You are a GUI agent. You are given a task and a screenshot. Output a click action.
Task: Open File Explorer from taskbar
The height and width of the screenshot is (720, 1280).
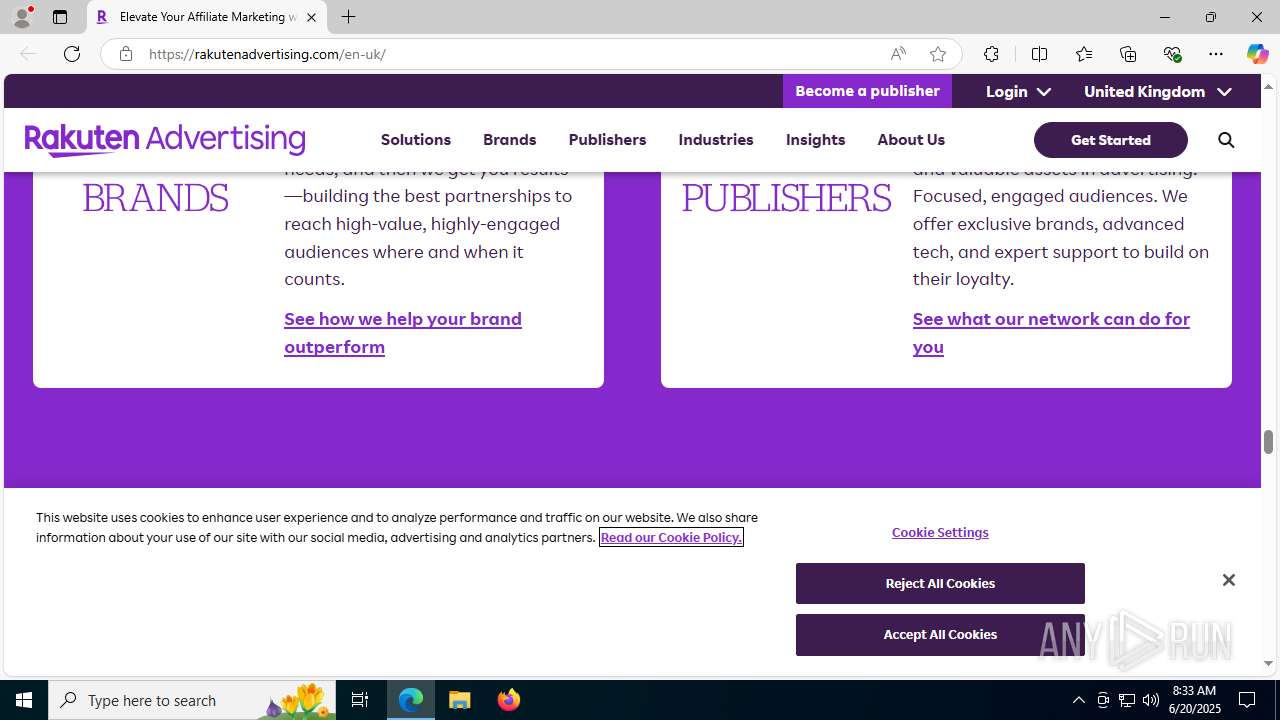click(x=460, y=700)
